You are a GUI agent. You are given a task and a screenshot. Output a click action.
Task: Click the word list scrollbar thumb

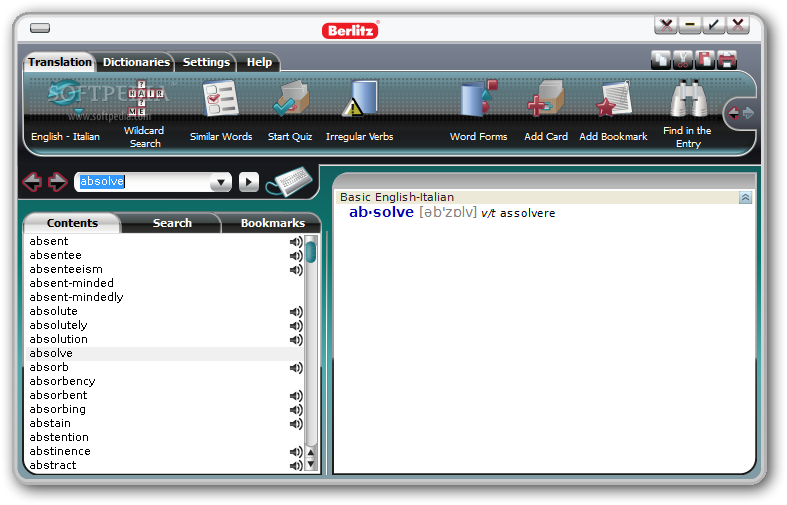(x=311, y=252)
